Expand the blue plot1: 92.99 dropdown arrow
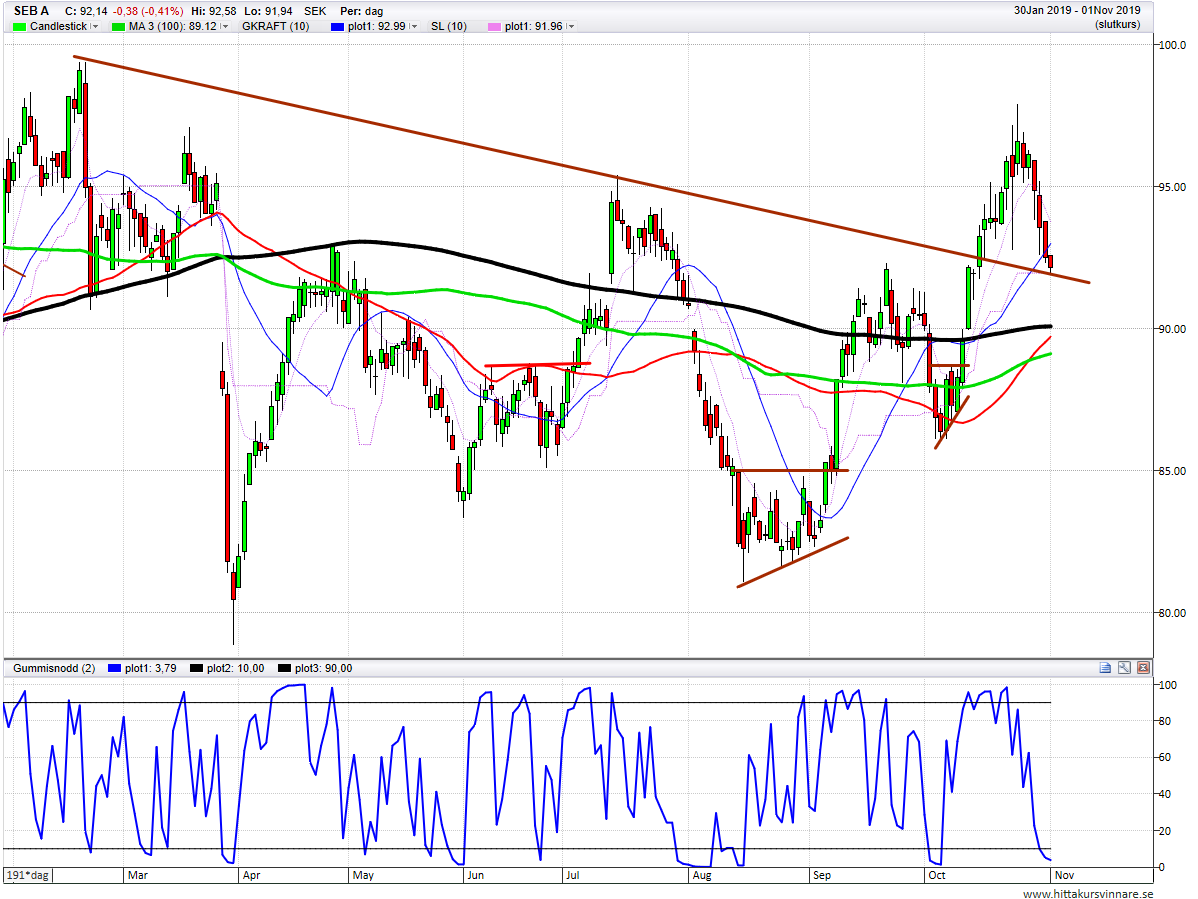The width and height of the screenshot is (1198, 899). pyautogui.click(x=413, y=27)
